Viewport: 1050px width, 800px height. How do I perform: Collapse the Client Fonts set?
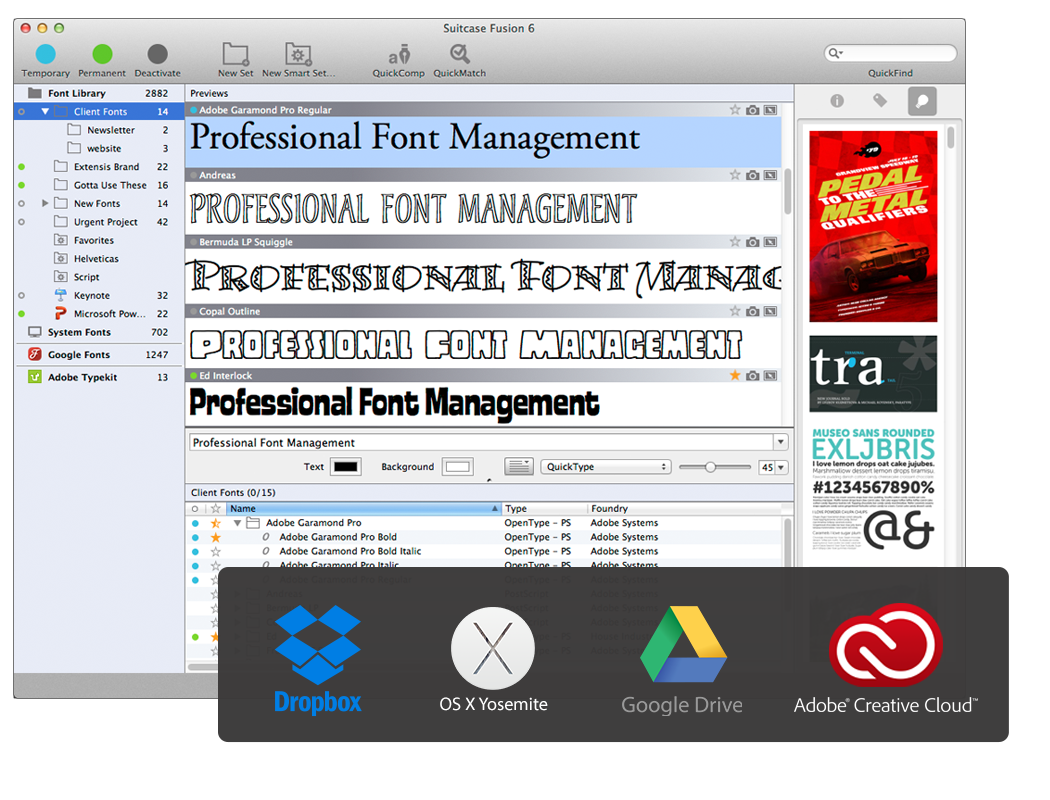pos(45,112)
